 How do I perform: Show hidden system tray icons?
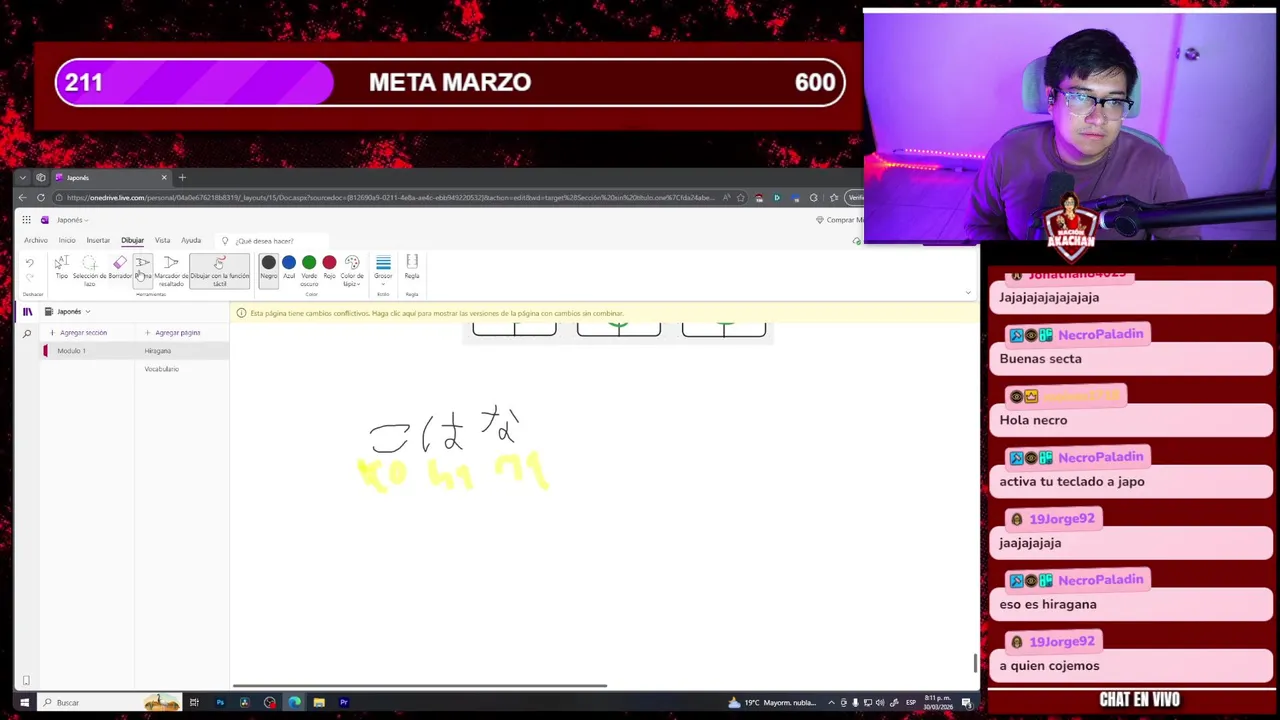click(x=831, y=703)
